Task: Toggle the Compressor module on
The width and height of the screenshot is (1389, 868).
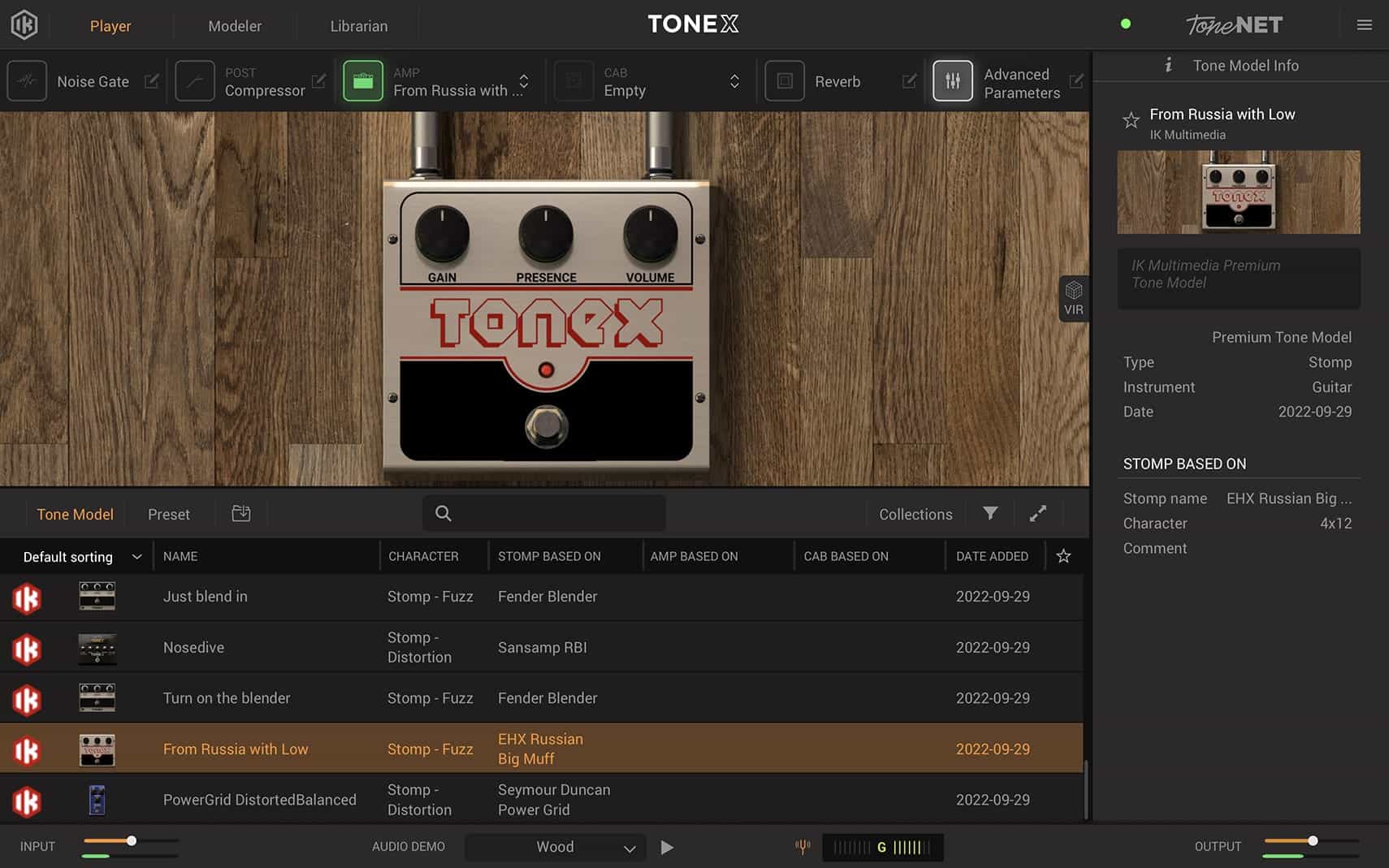Action: [195, 81]
